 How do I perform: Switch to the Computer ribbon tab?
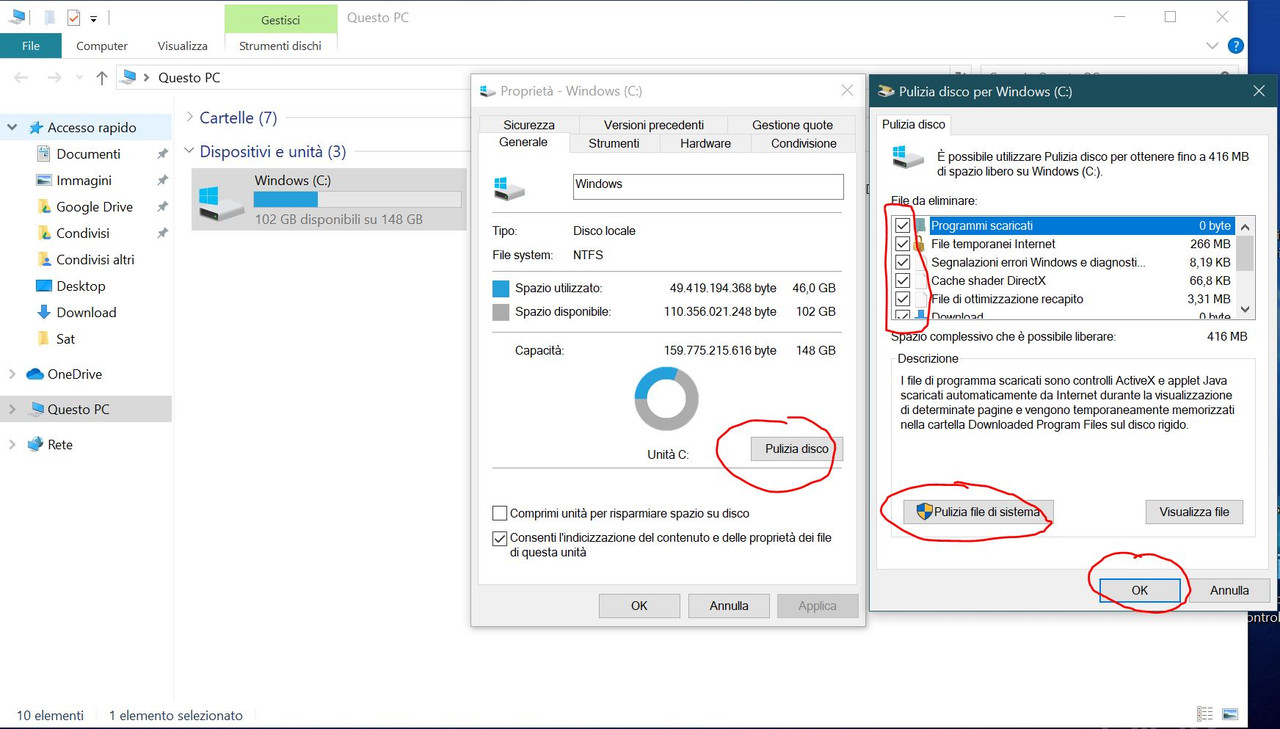[102, 45]
